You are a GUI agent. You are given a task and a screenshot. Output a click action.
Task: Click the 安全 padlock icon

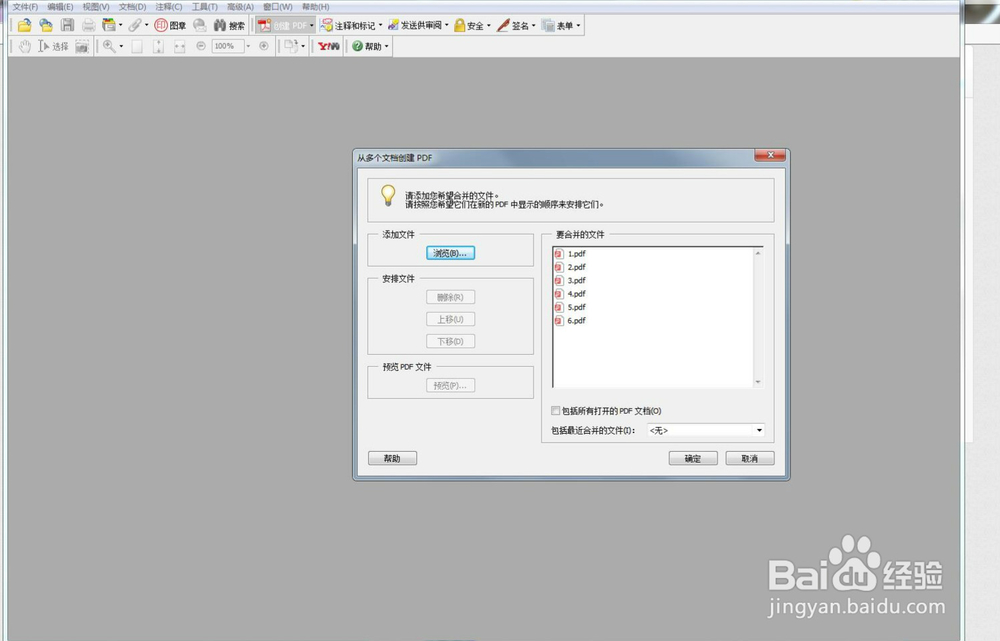459,26
